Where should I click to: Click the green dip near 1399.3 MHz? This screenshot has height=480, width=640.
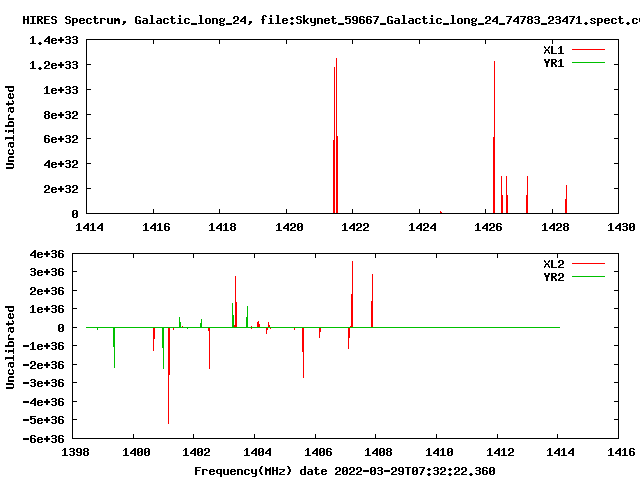[114, 347]
